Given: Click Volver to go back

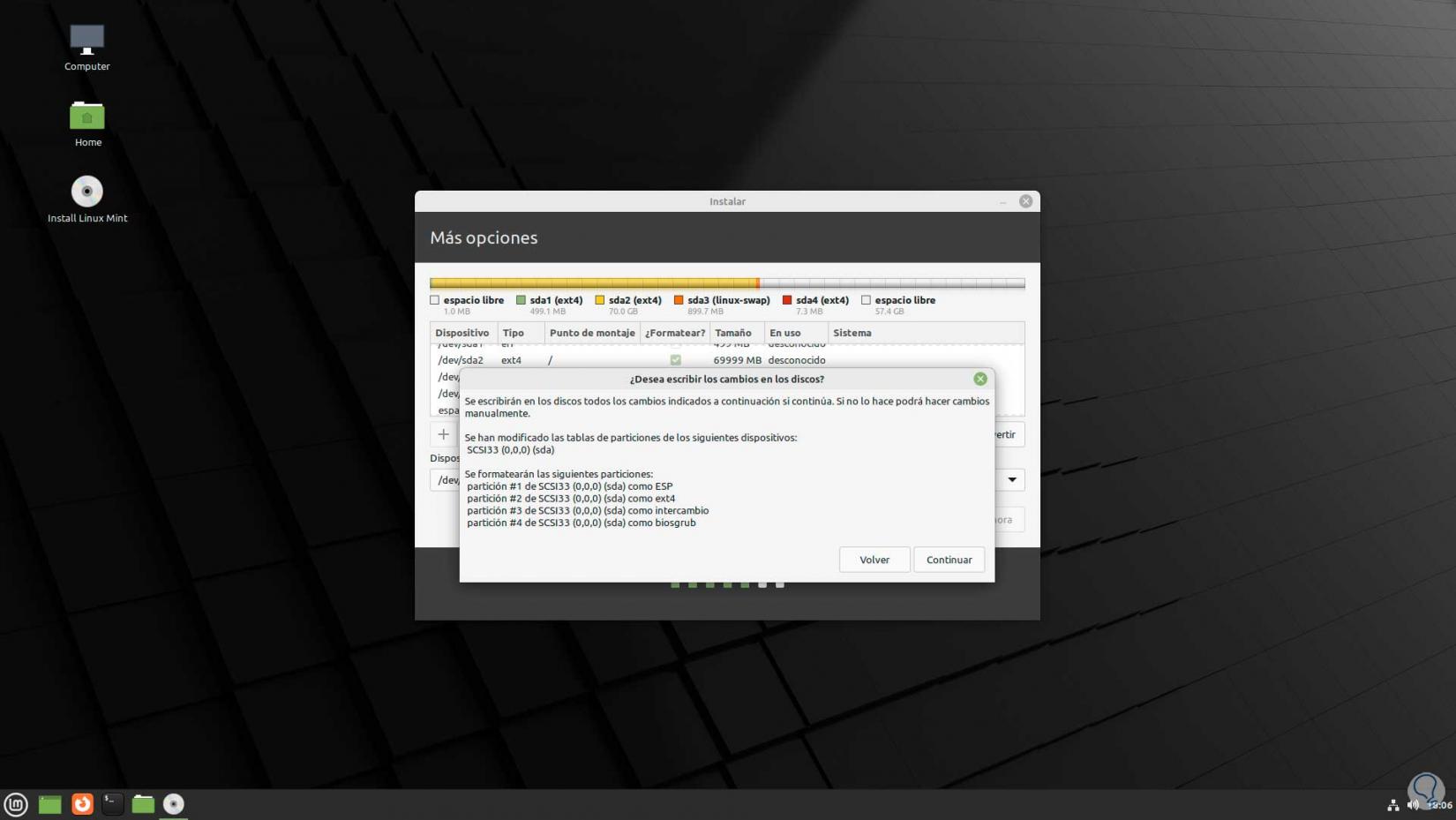Looking at the screenshot, I should [x=874, y=560].
